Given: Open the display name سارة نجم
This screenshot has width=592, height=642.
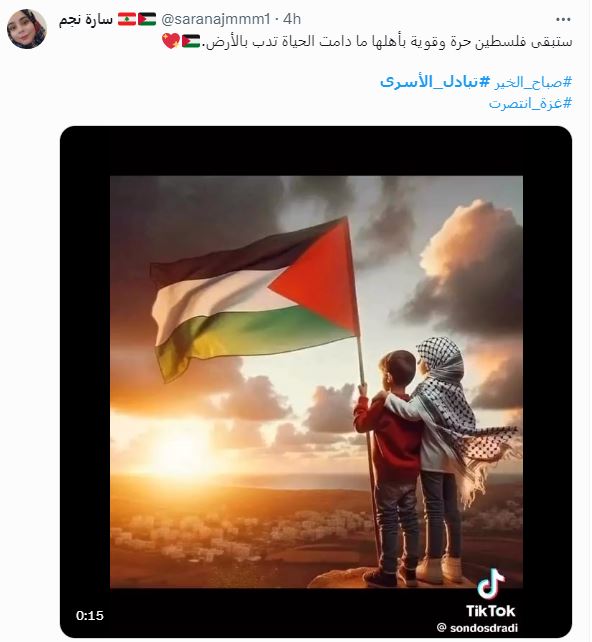Looking at the screenshot, I should click(x=86, y=19).
